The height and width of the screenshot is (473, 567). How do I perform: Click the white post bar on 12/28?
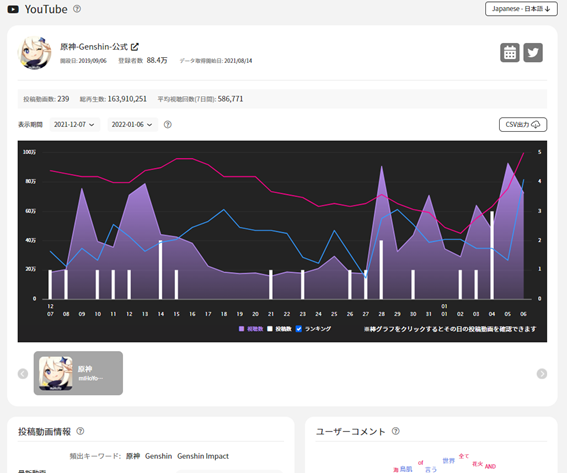[381, 270]
